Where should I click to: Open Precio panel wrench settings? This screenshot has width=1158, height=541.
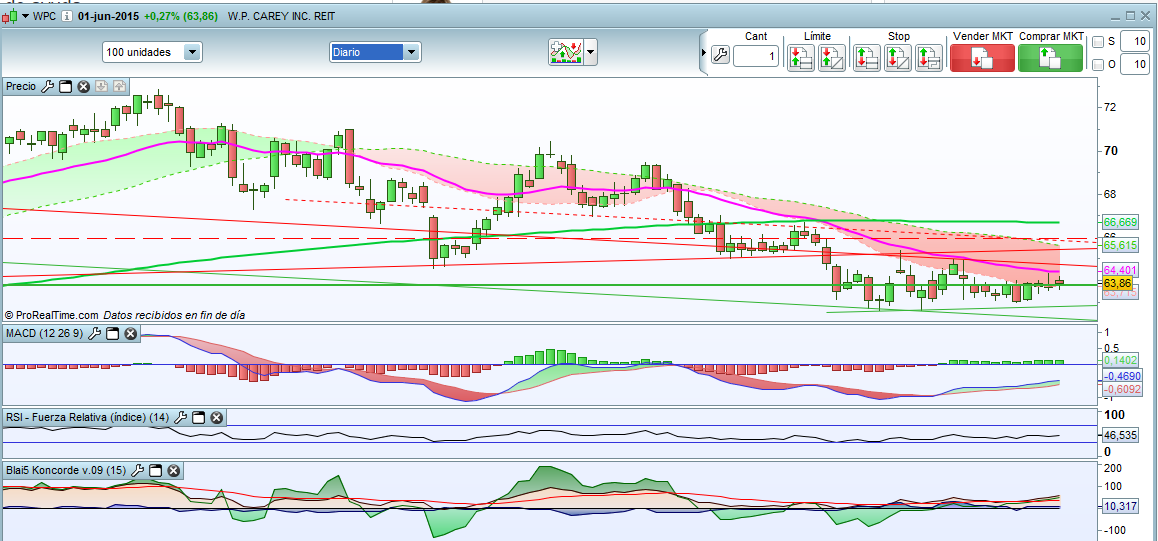click(x=47, y=86)
